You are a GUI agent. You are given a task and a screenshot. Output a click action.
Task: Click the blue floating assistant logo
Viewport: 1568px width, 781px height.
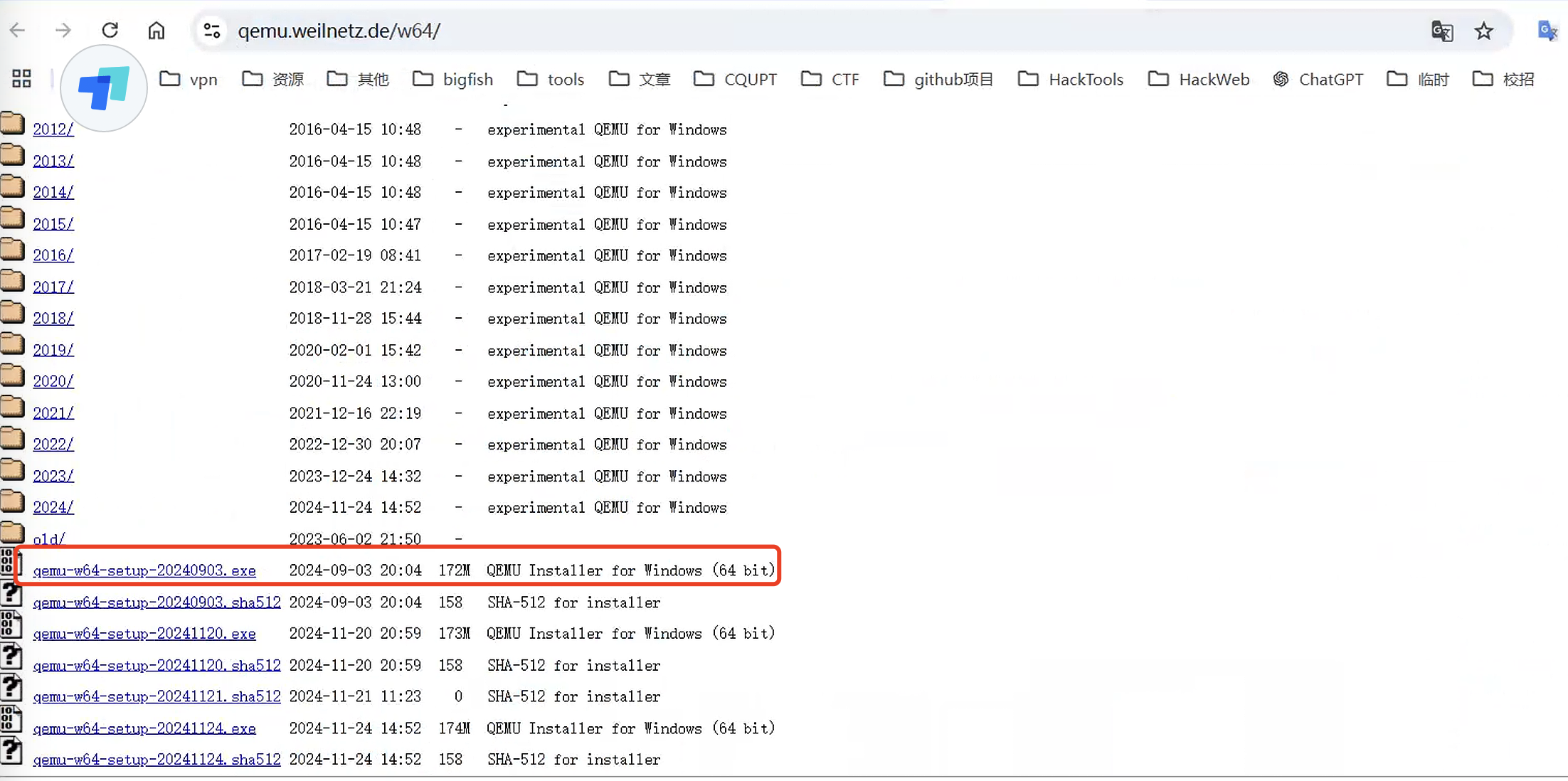pos(104,88)
